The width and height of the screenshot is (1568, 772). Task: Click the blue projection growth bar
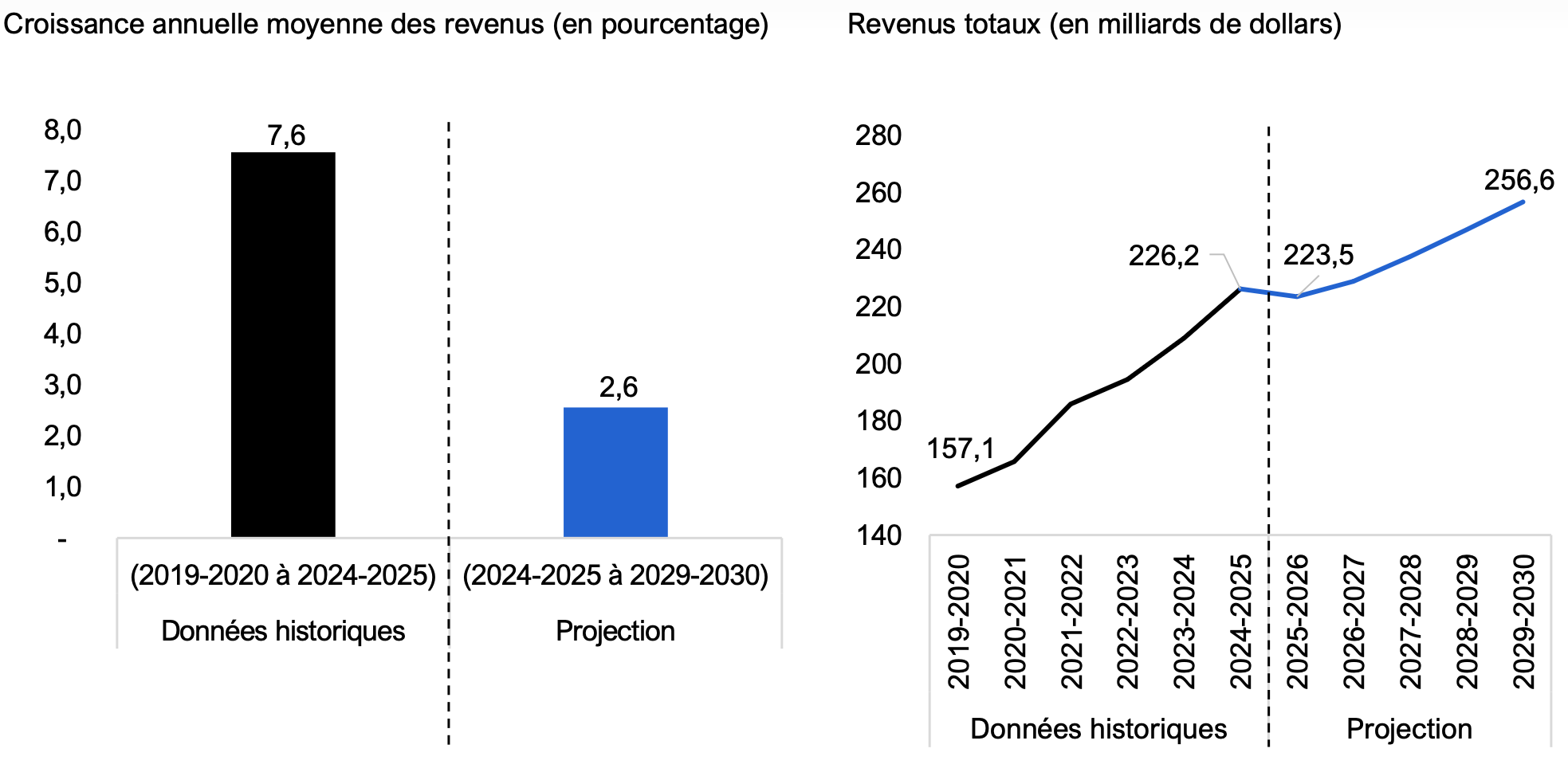click(615, 472)
